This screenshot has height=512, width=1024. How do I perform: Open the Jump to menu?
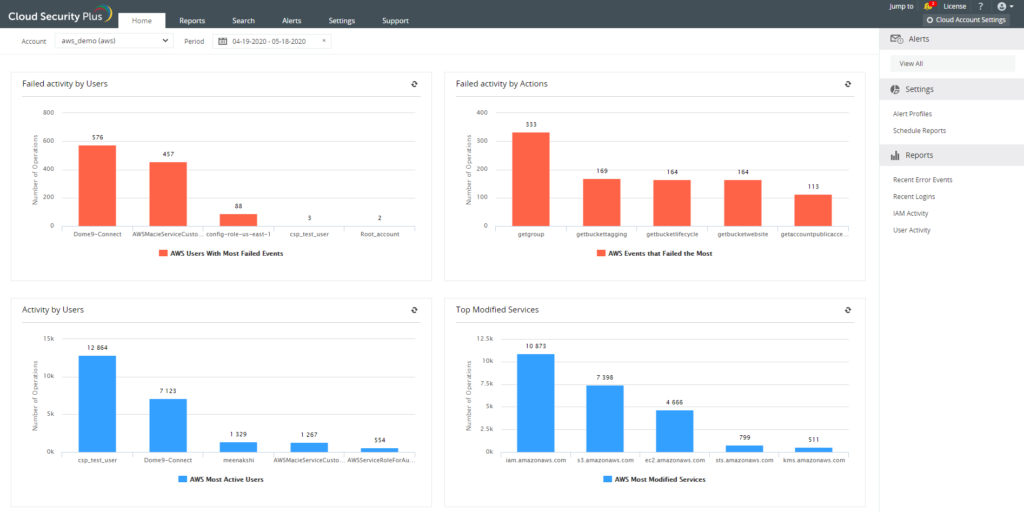901,7
